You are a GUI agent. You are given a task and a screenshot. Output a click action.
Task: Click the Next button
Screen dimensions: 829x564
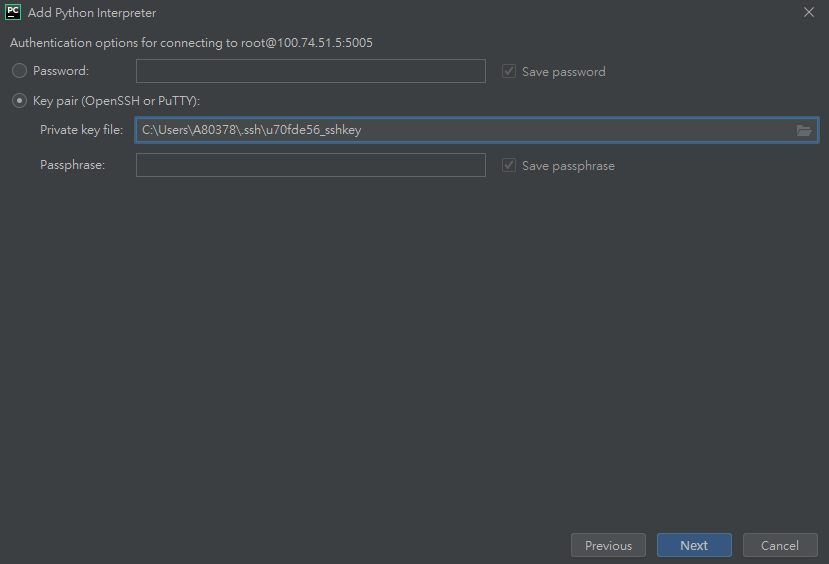click(694, 545)
